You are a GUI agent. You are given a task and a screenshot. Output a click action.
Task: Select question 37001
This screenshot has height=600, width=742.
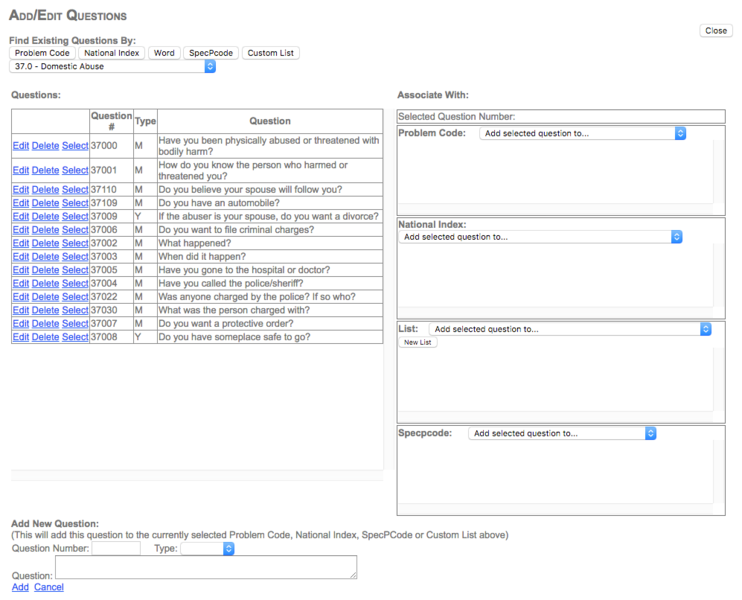point(75,170)
